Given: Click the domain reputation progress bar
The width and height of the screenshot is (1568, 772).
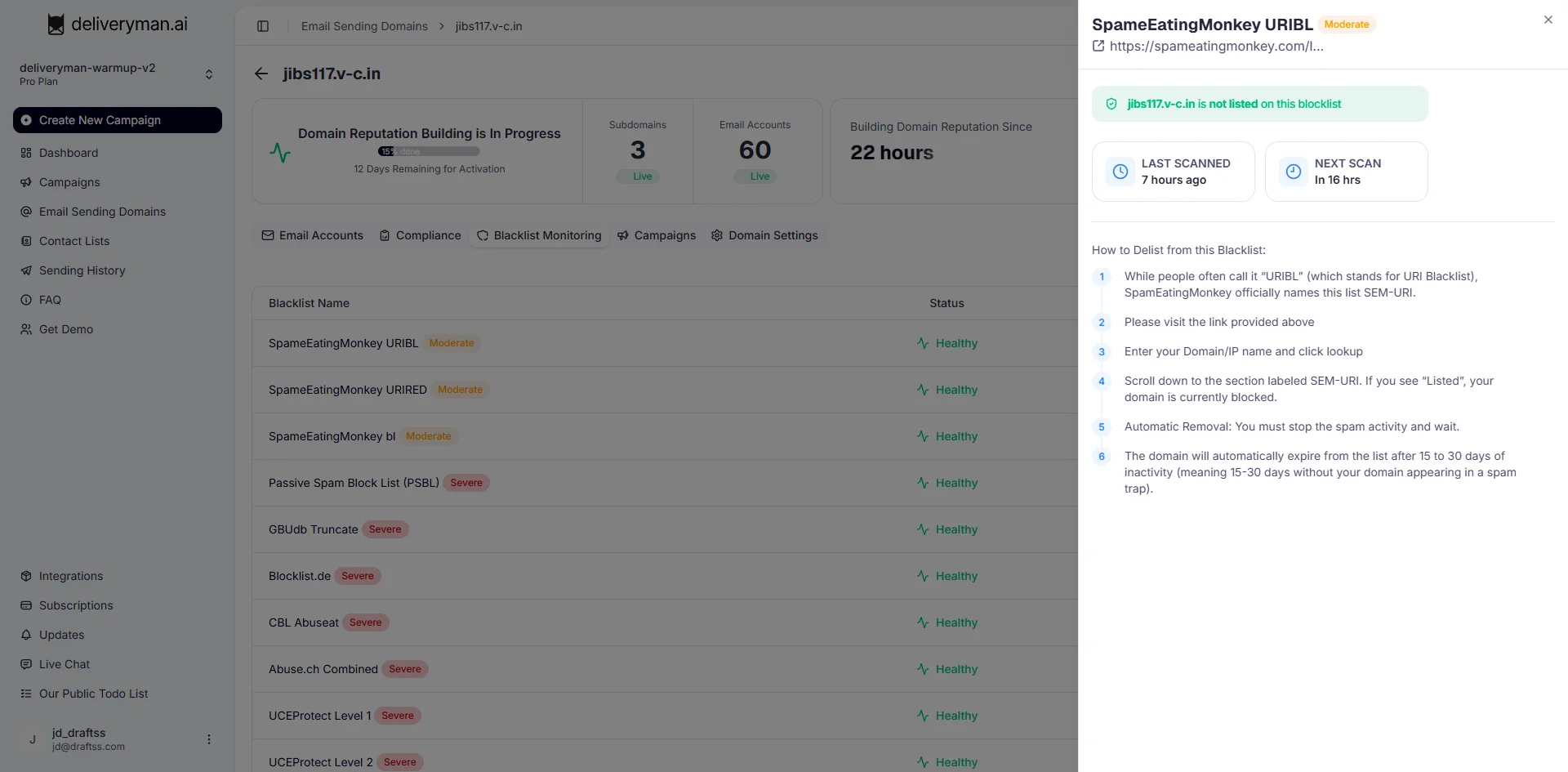Looking at the screenshot, I should tap(429, 151).
